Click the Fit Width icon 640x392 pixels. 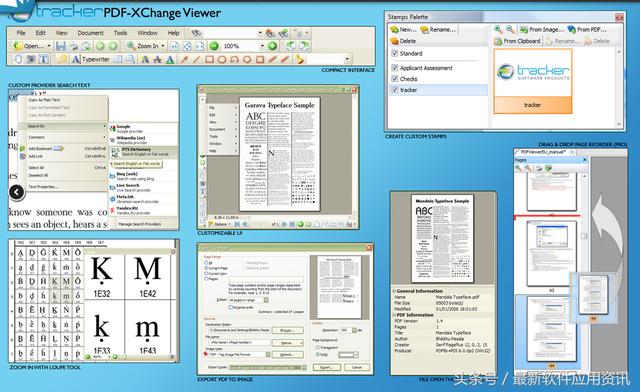[200, 46]
